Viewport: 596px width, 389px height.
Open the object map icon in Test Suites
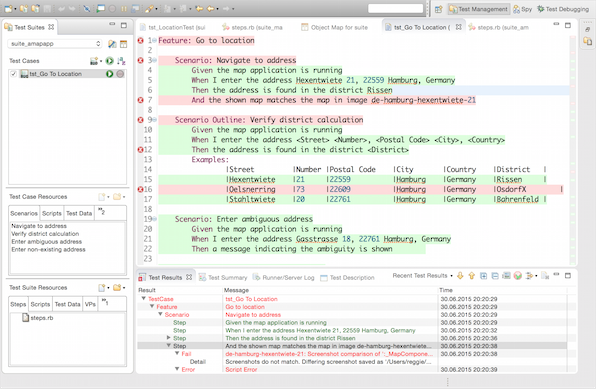(x=124, y=44)
